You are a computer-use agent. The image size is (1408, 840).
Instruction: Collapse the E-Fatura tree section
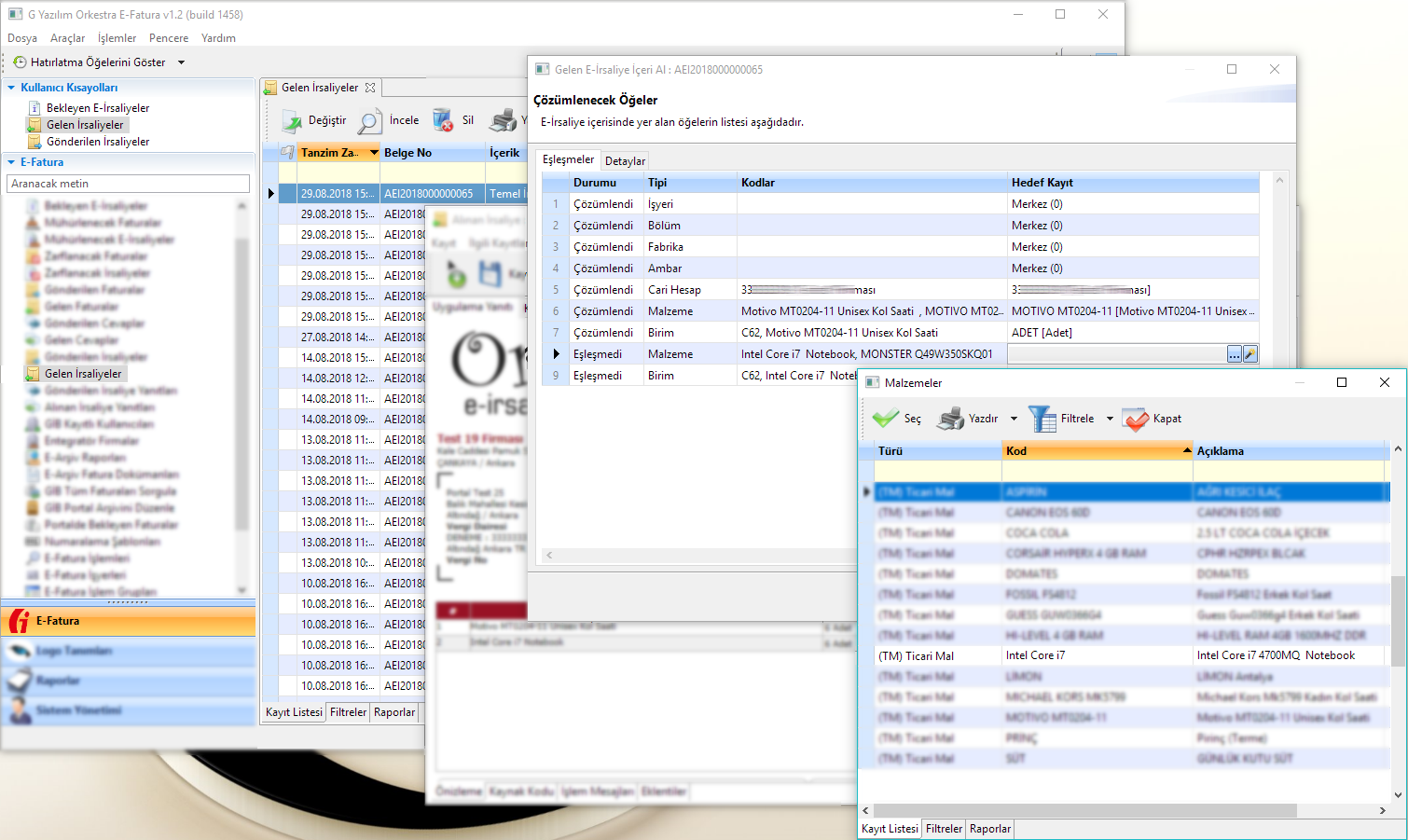tap(11, 162)
